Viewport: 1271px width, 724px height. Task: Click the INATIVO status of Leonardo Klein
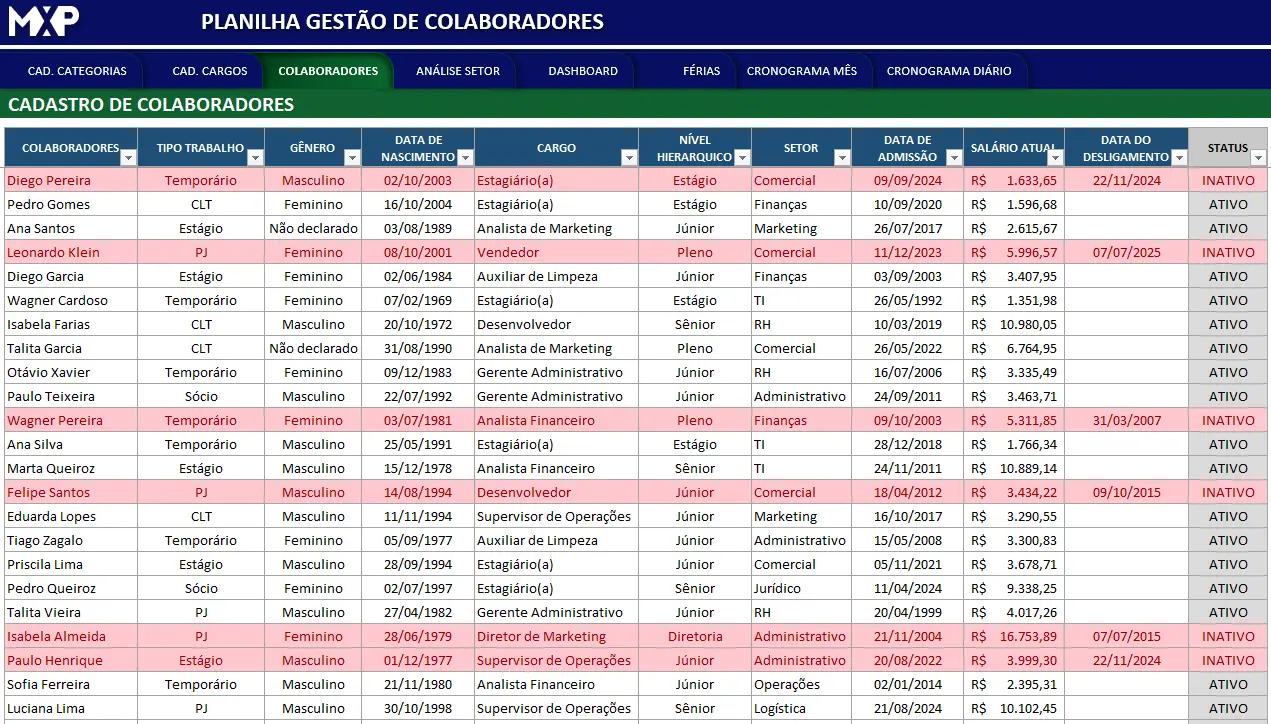1228,253
